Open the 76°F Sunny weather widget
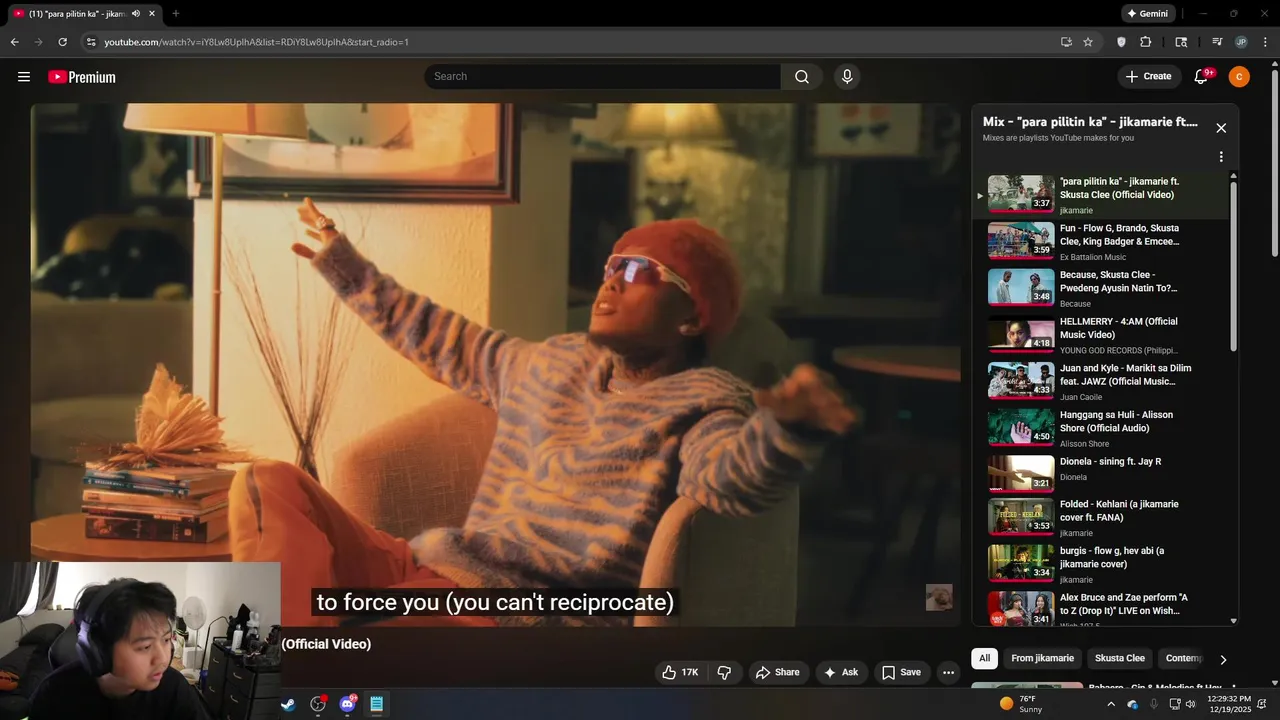The width and height of the screenshot is (1280, 720). [1021, 704]
